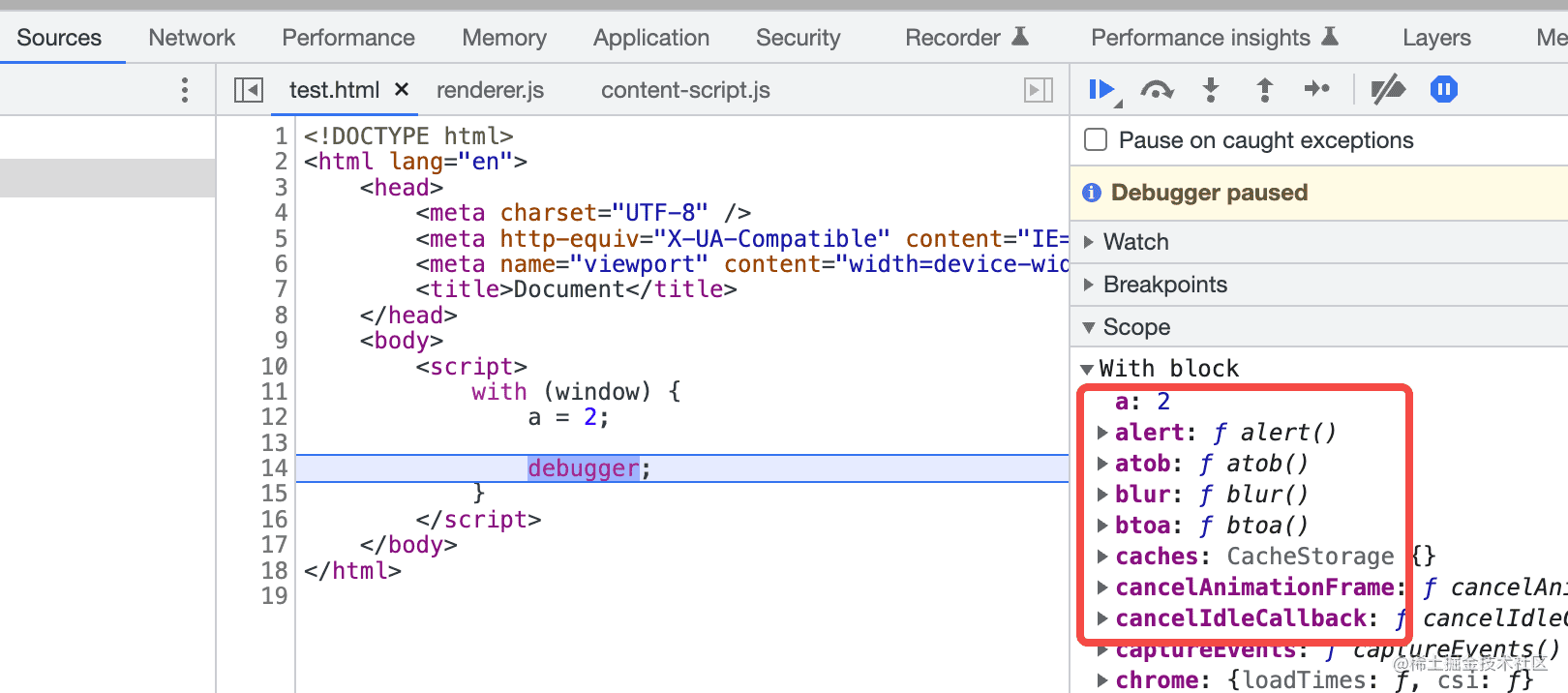Deactivate breakpoints icon
The height and width of the screenshot is (693, 1568).
pyautogui.click(x=1388, y=90)
